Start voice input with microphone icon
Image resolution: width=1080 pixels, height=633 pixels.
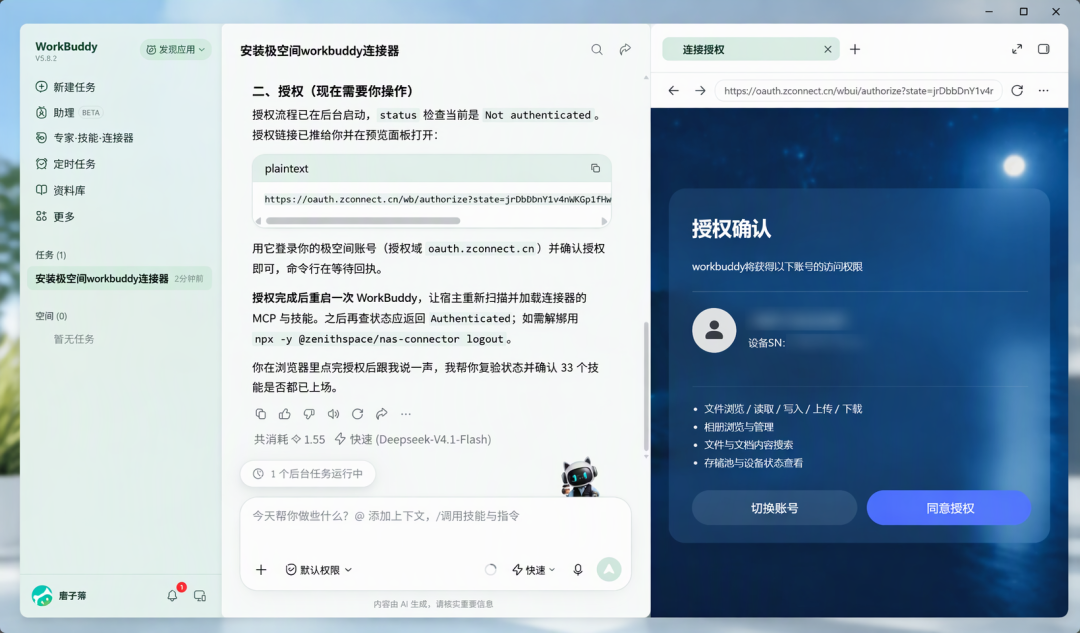point(578,570)
